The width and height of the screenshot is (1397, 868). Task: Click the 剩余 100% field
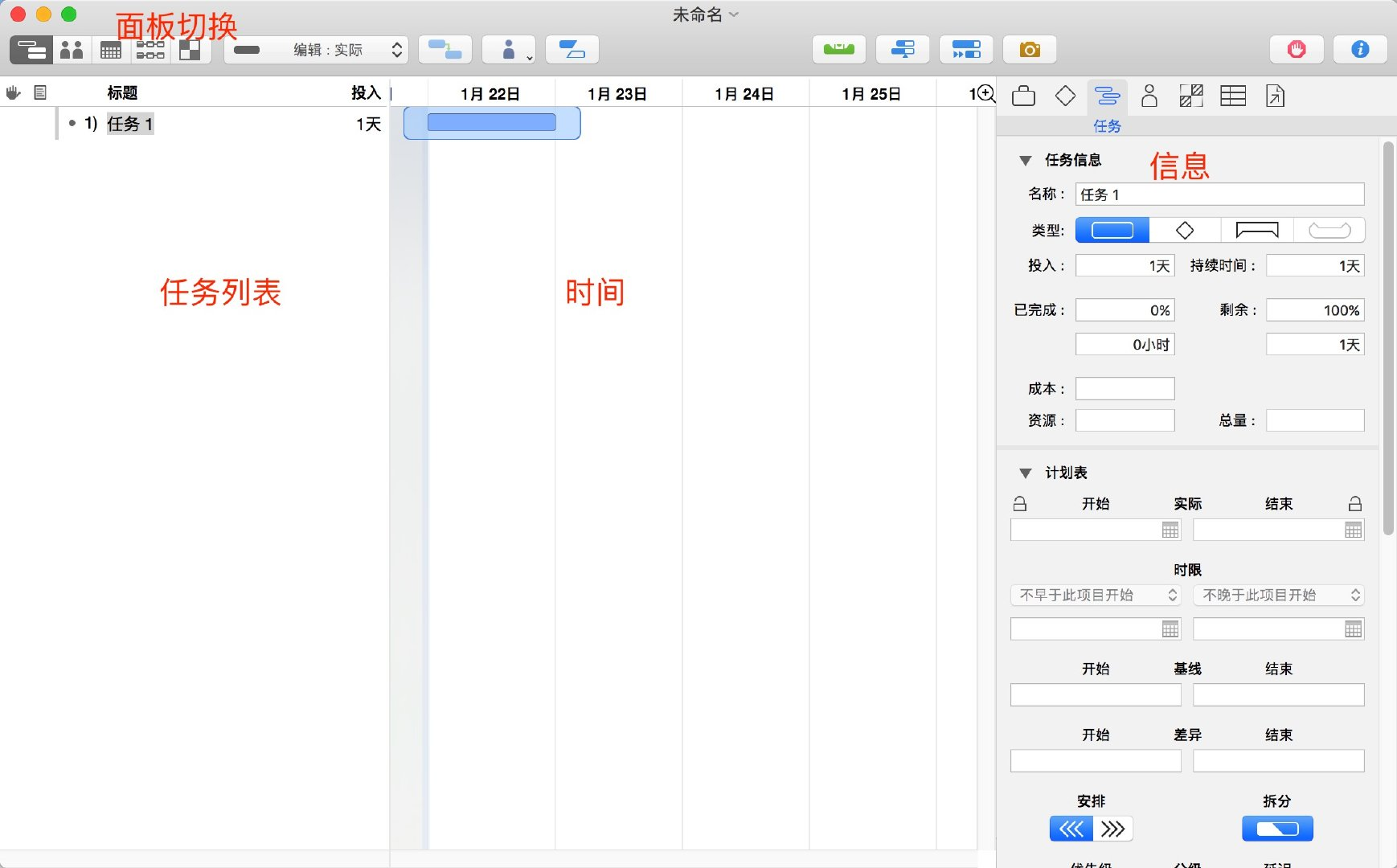pos(1316,310)
